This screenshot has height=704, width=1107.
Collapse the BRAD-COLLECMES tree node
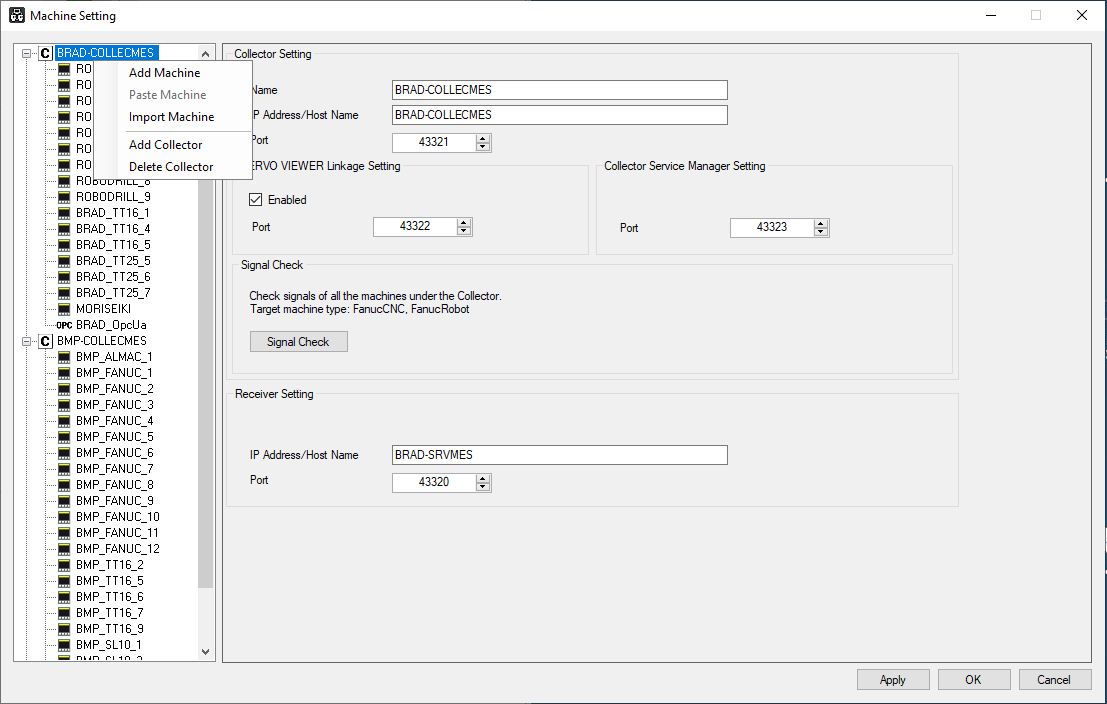click(26, 53)
